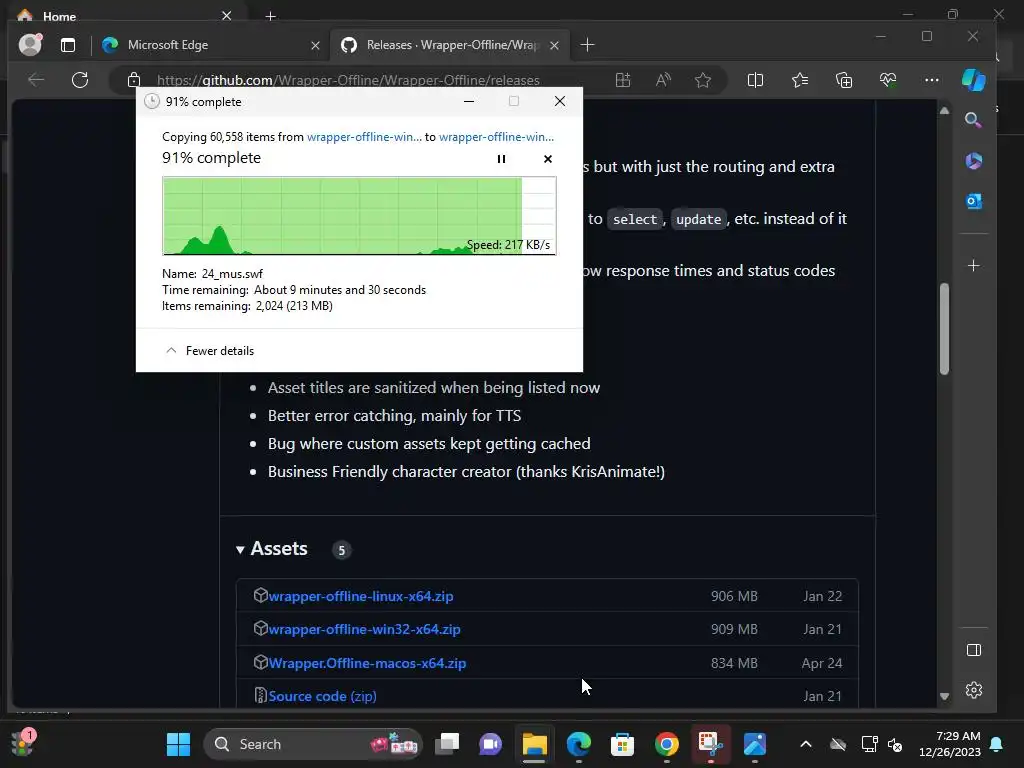This screenshot has height=768, width=1024.
Task: Go back in Edge browser
Action: click(36, 80)
